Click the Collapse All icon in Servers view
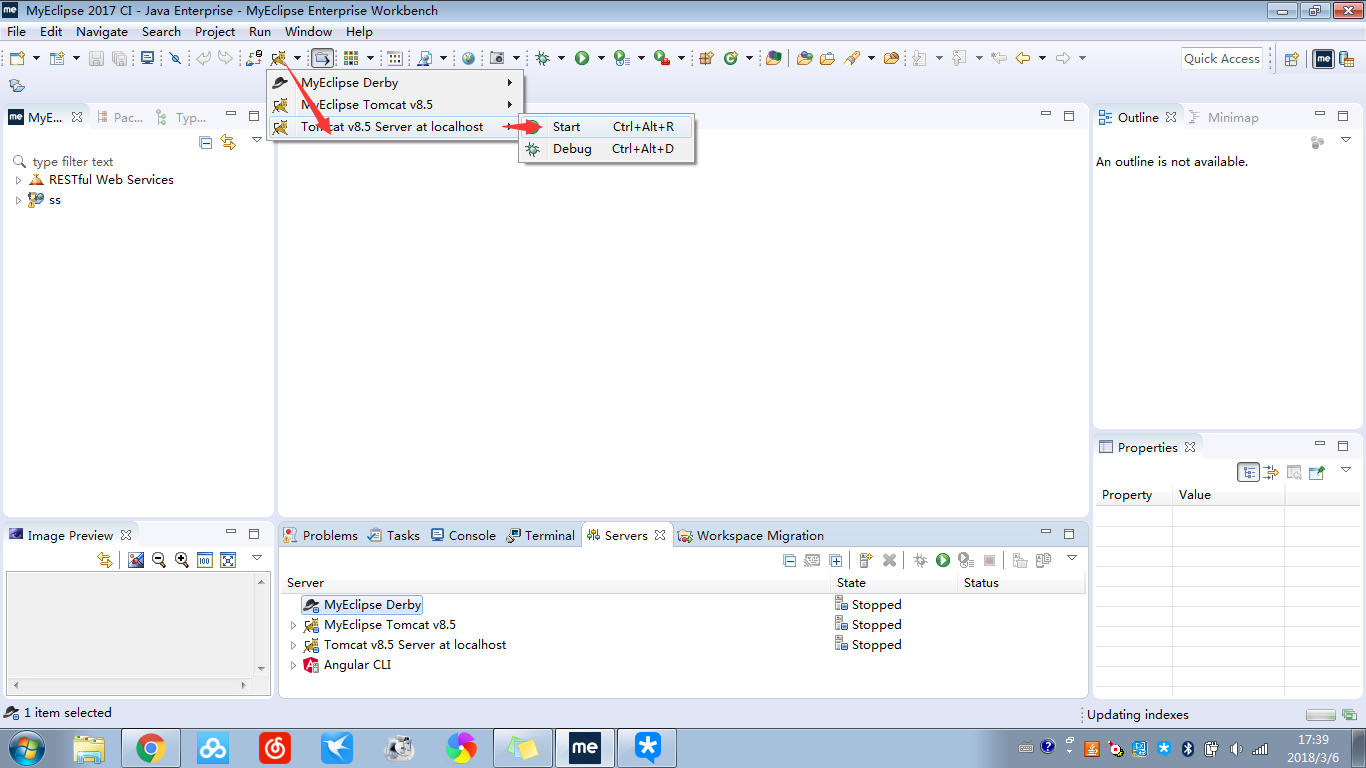Screen dimensions: 1366x768 click(789, 561)
